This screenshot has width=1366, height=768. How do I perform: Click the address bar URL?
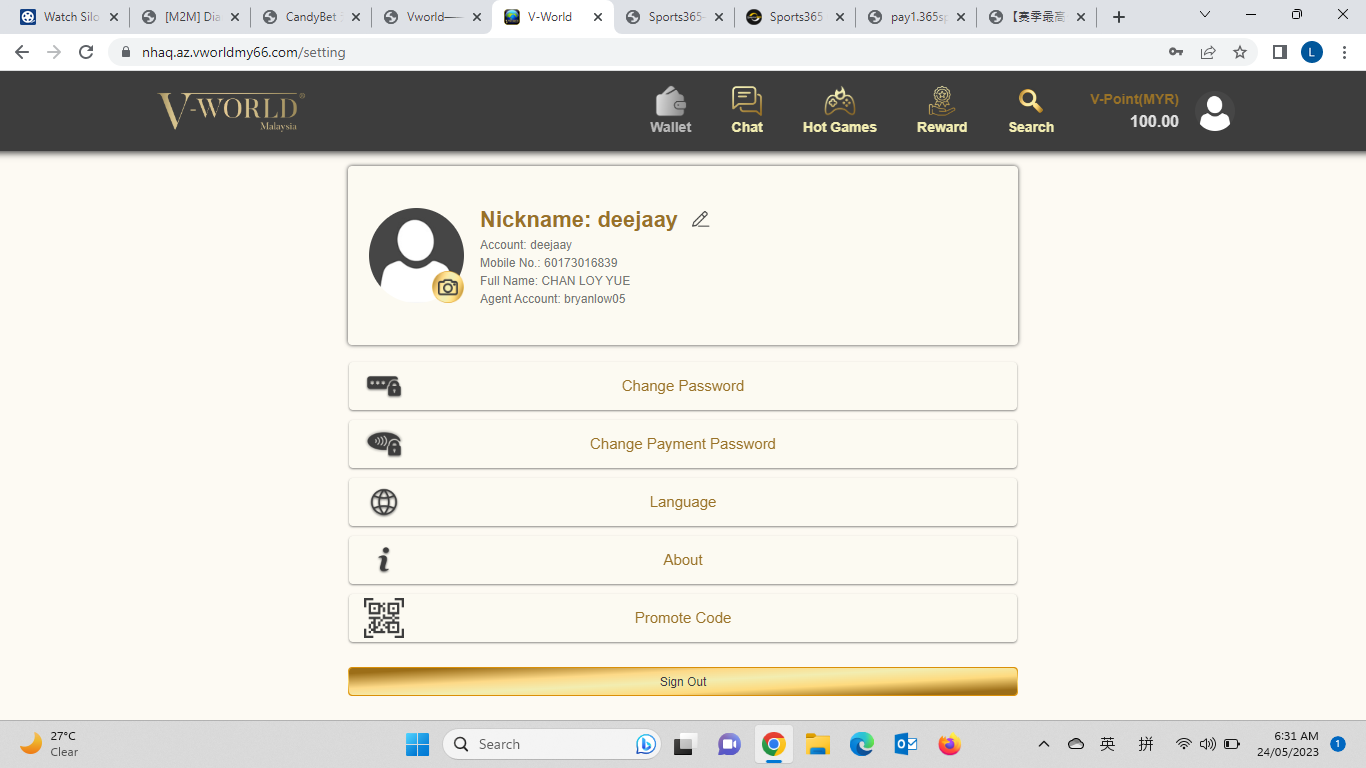244,52
